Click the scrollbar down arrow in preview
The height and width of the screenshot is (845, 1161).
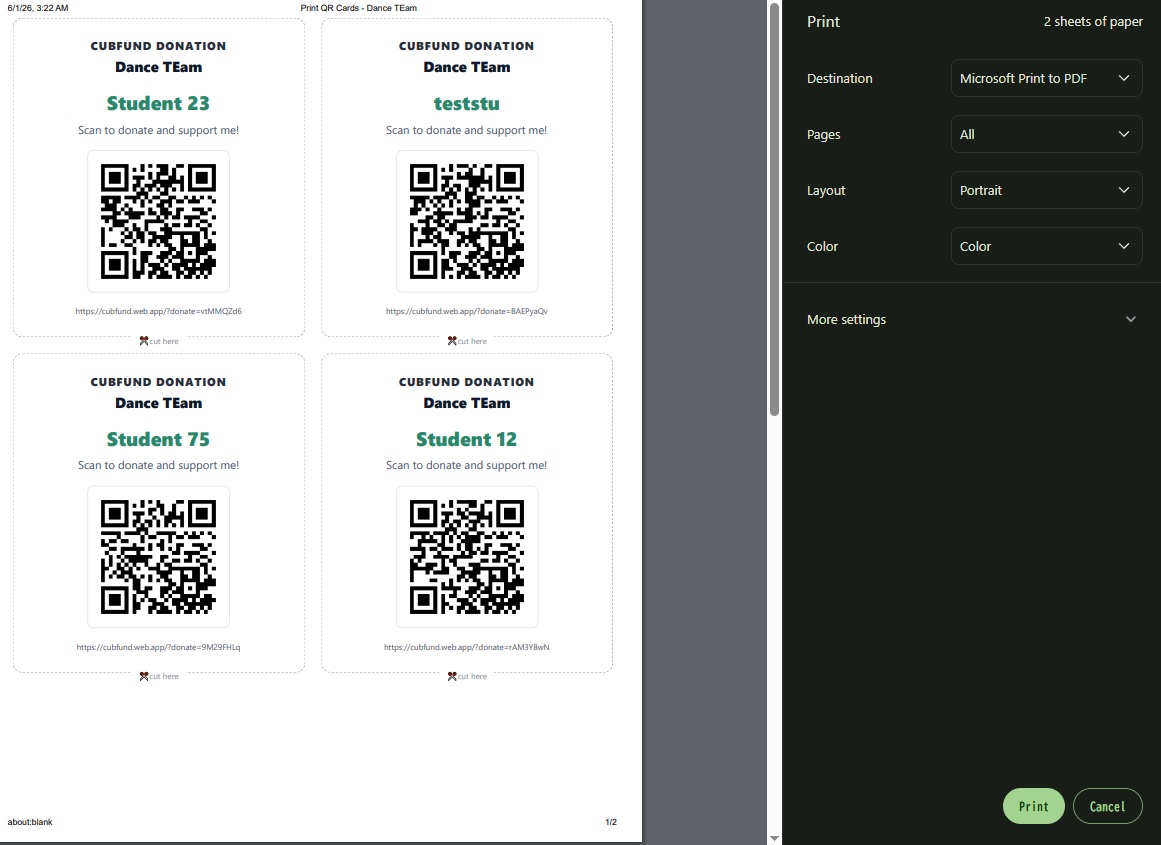point(774,838)
